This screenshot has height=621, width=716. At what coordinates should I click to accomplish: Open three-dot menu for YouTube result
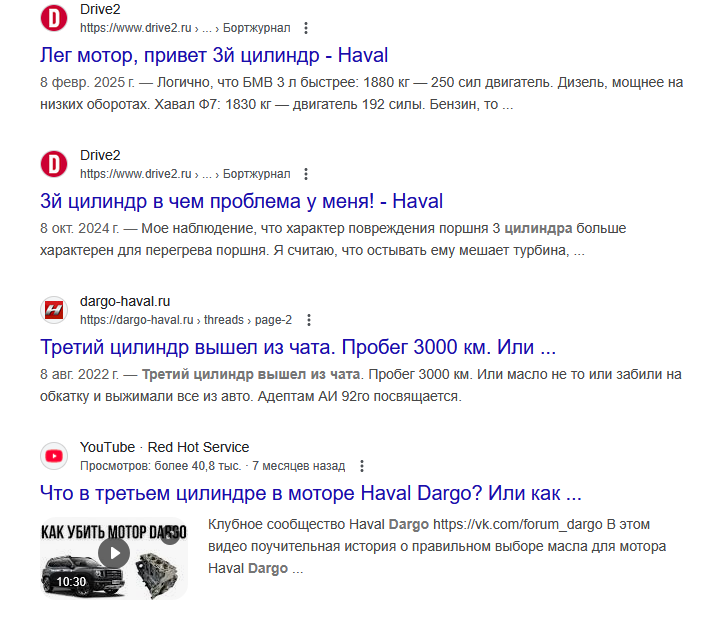362,466
